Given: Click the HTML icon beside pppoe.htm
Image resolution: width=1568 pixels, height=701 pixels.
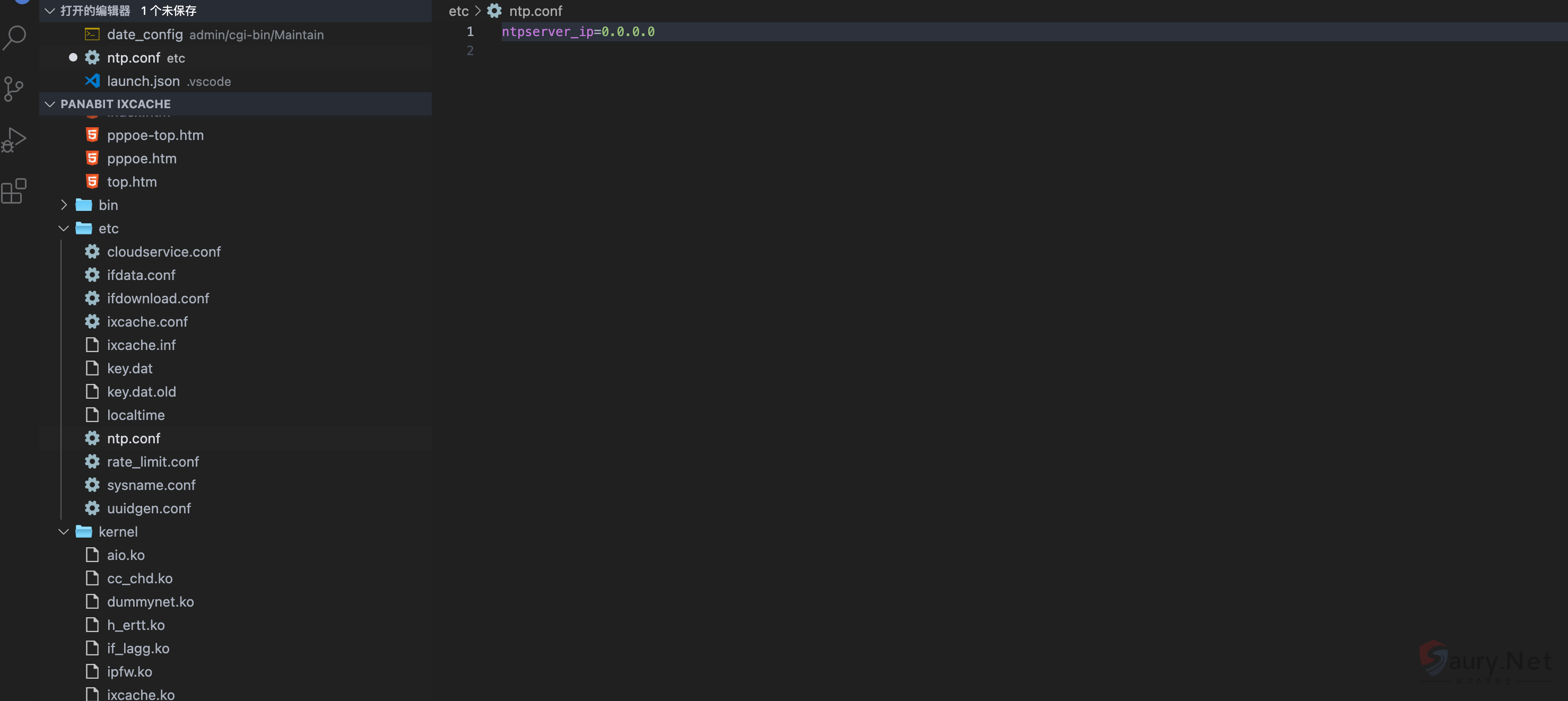Looking at the screenshot, I should (x=92, y=157).
